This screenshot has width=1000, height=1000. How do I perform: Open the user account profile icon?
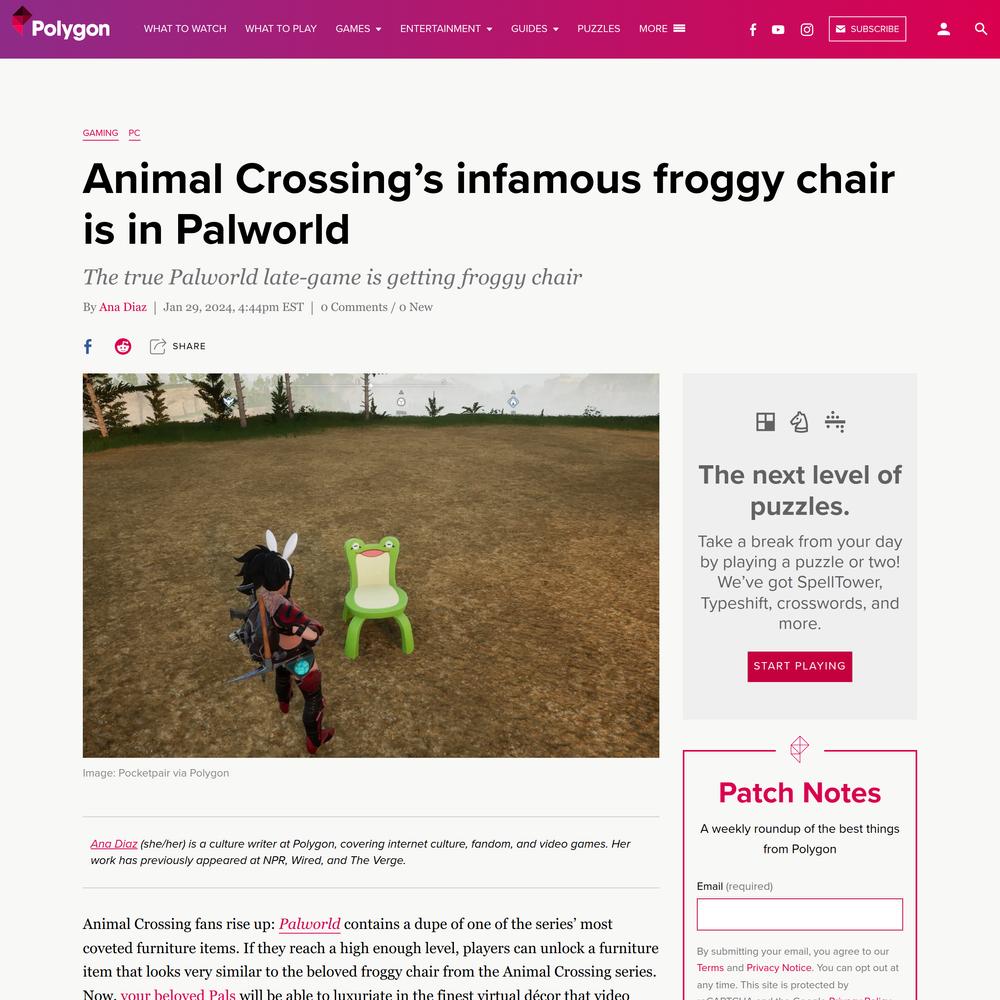pos(943,29)
